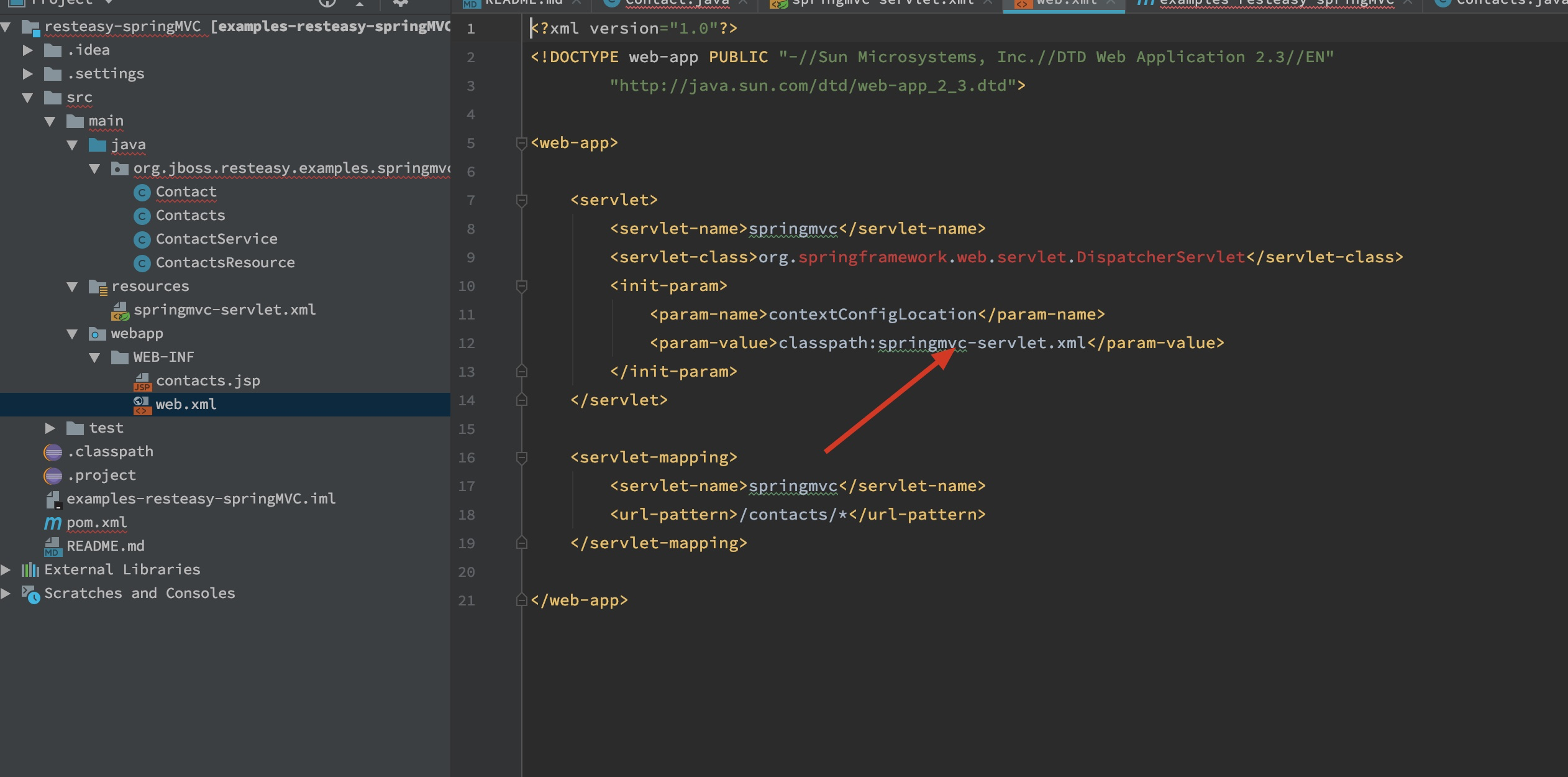Click the Scratches and Consoles icon
This screenshot has height=777, width=1568.
(x=31, y=594)
